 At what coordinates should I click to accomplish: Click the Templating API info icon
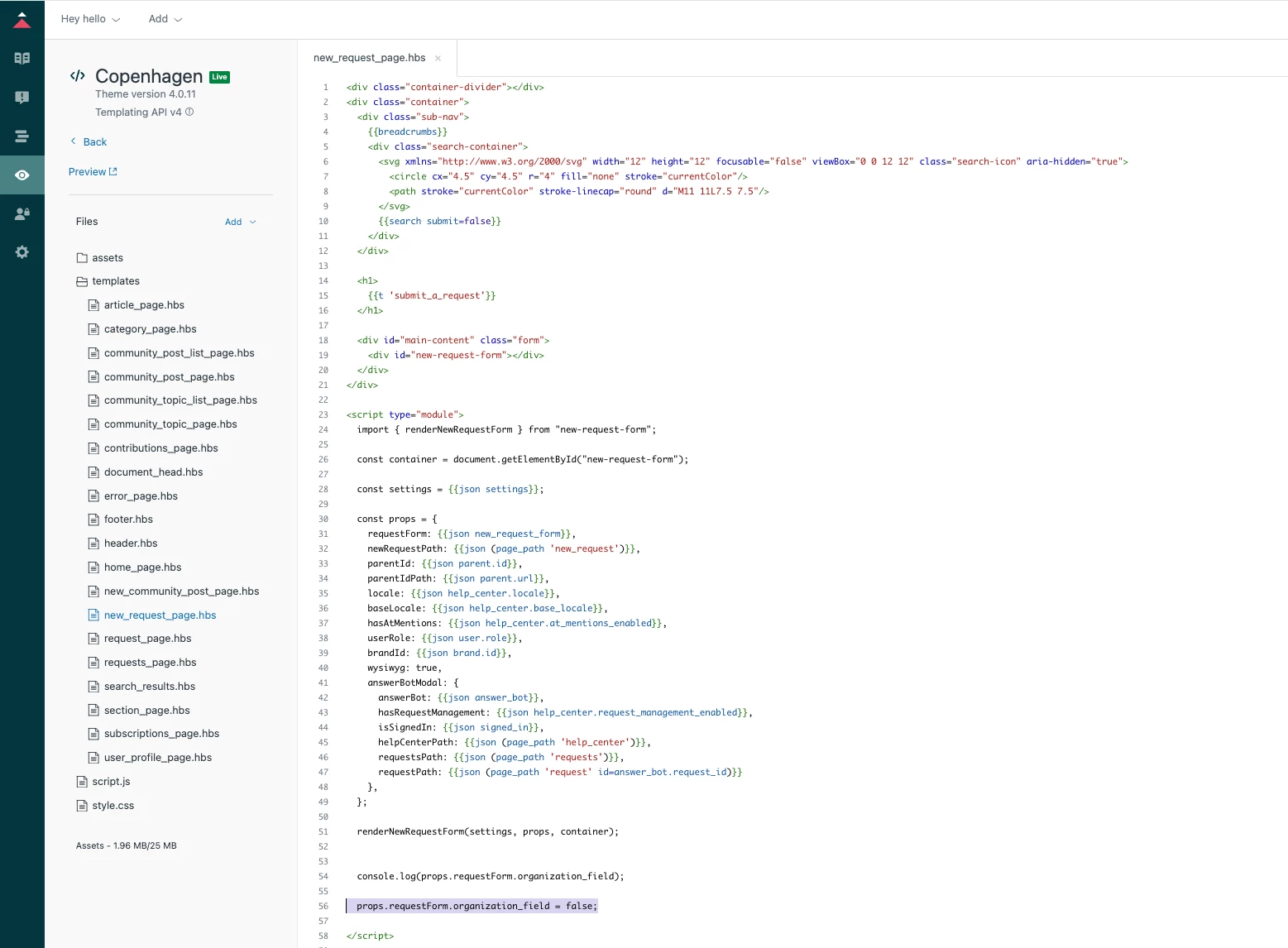[189, 112]
